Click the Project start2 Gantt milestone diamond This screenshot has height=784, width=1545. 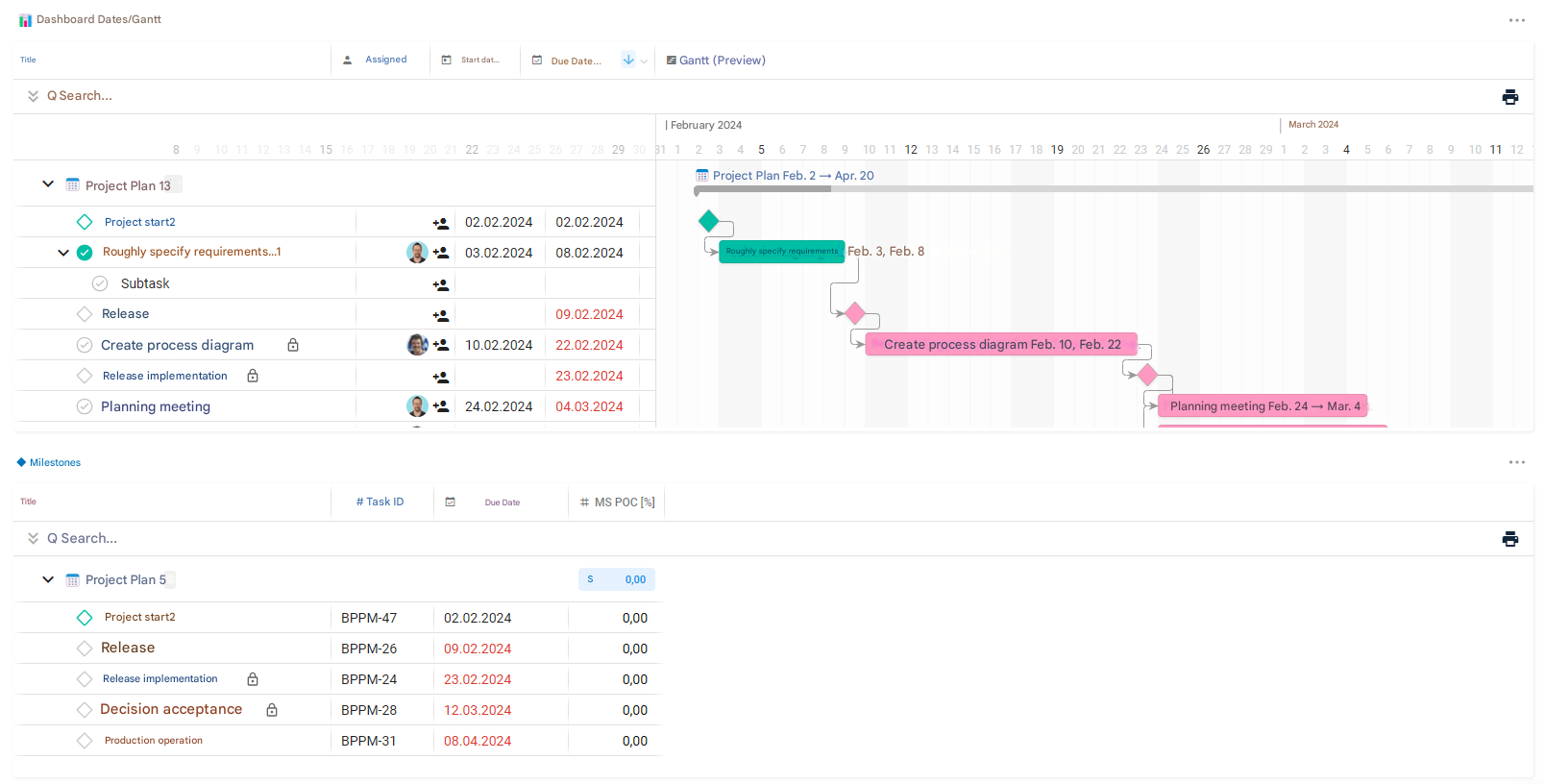click(x=709, y=221)
